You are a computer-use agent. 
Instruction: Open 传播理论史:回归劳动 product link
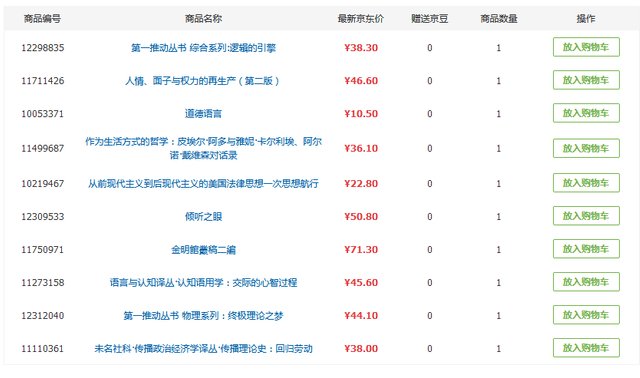click(203, 349)
